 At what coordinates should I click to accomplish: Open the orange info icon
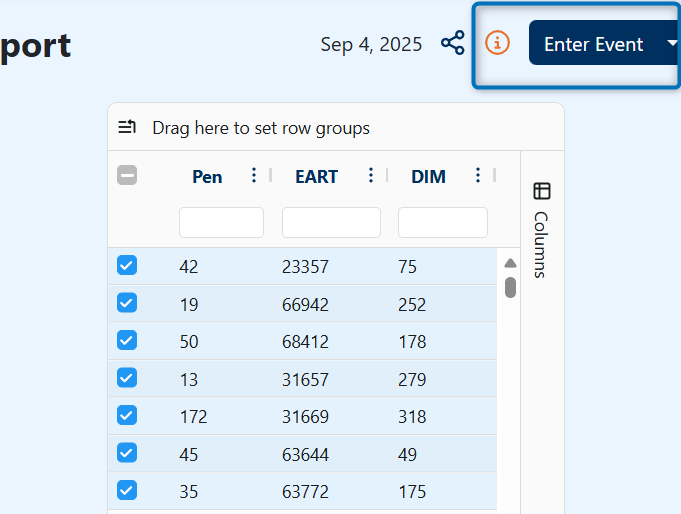pyautogui.click(x=497, y=43)
